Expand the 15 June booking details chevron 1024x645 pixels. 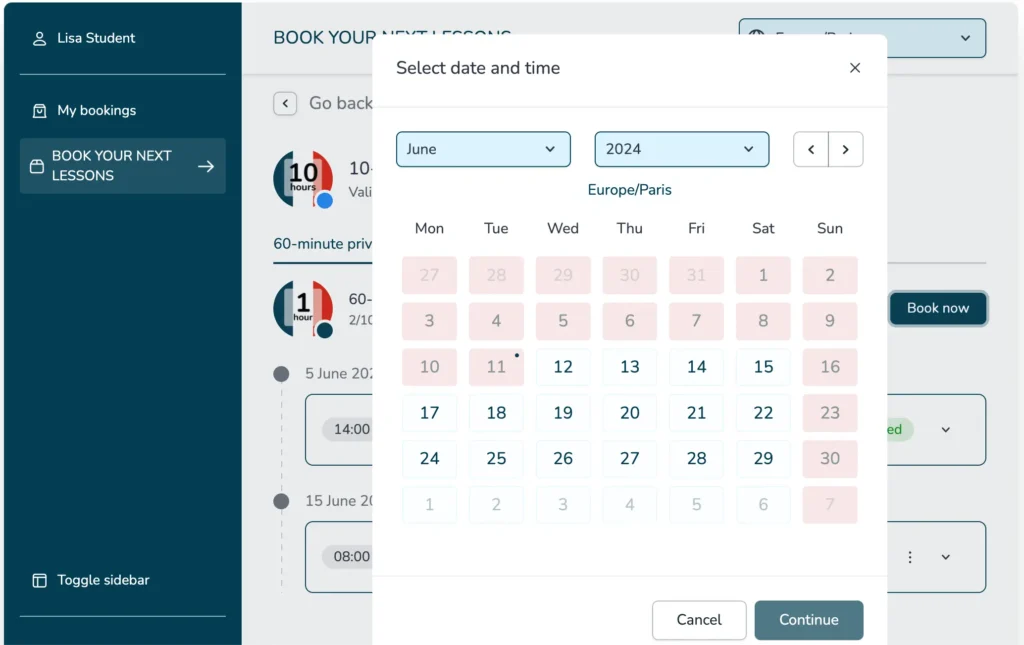coord(946,557)
